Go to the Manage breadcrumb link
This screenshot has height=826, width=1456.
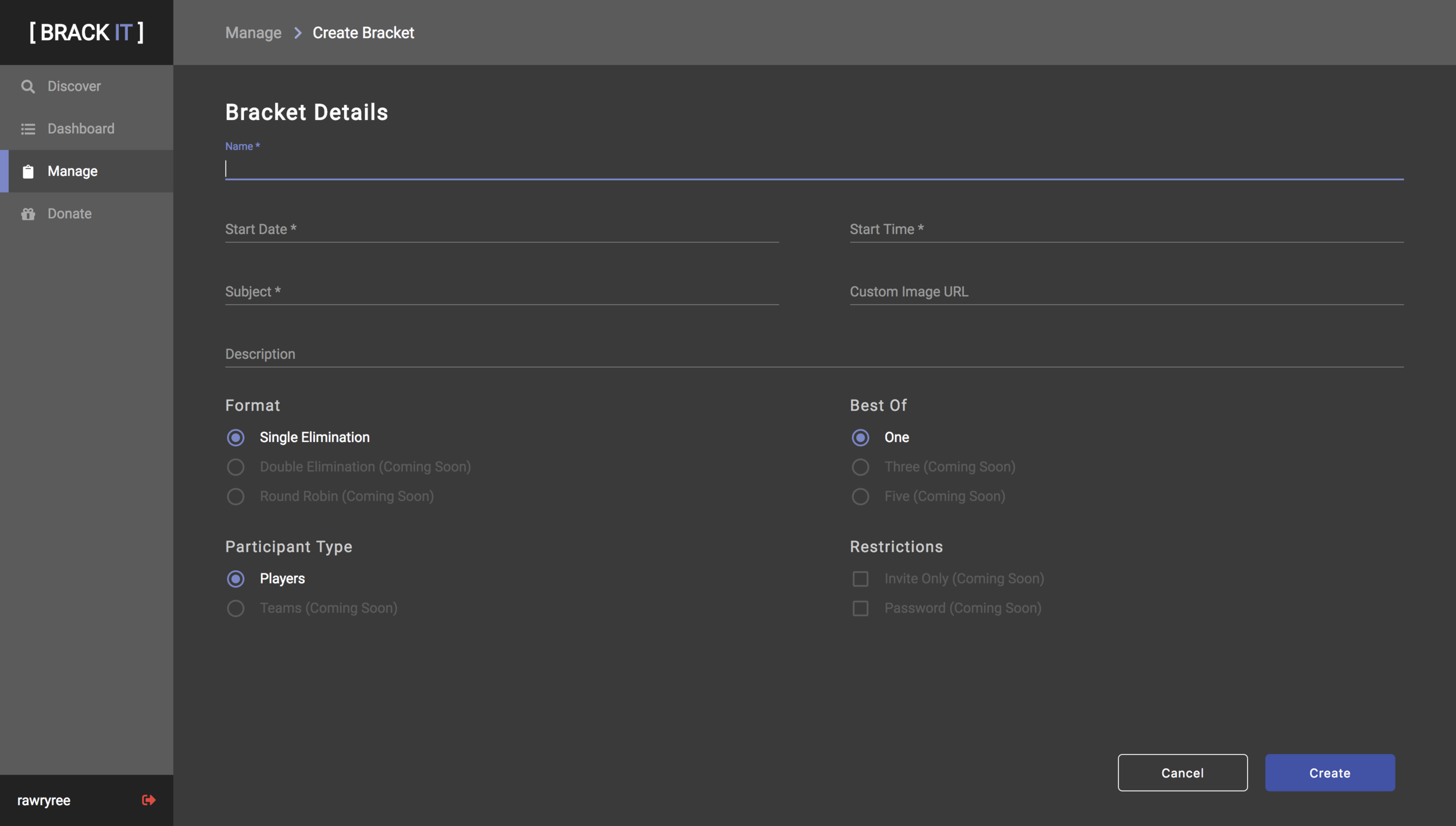pos(253,33)
